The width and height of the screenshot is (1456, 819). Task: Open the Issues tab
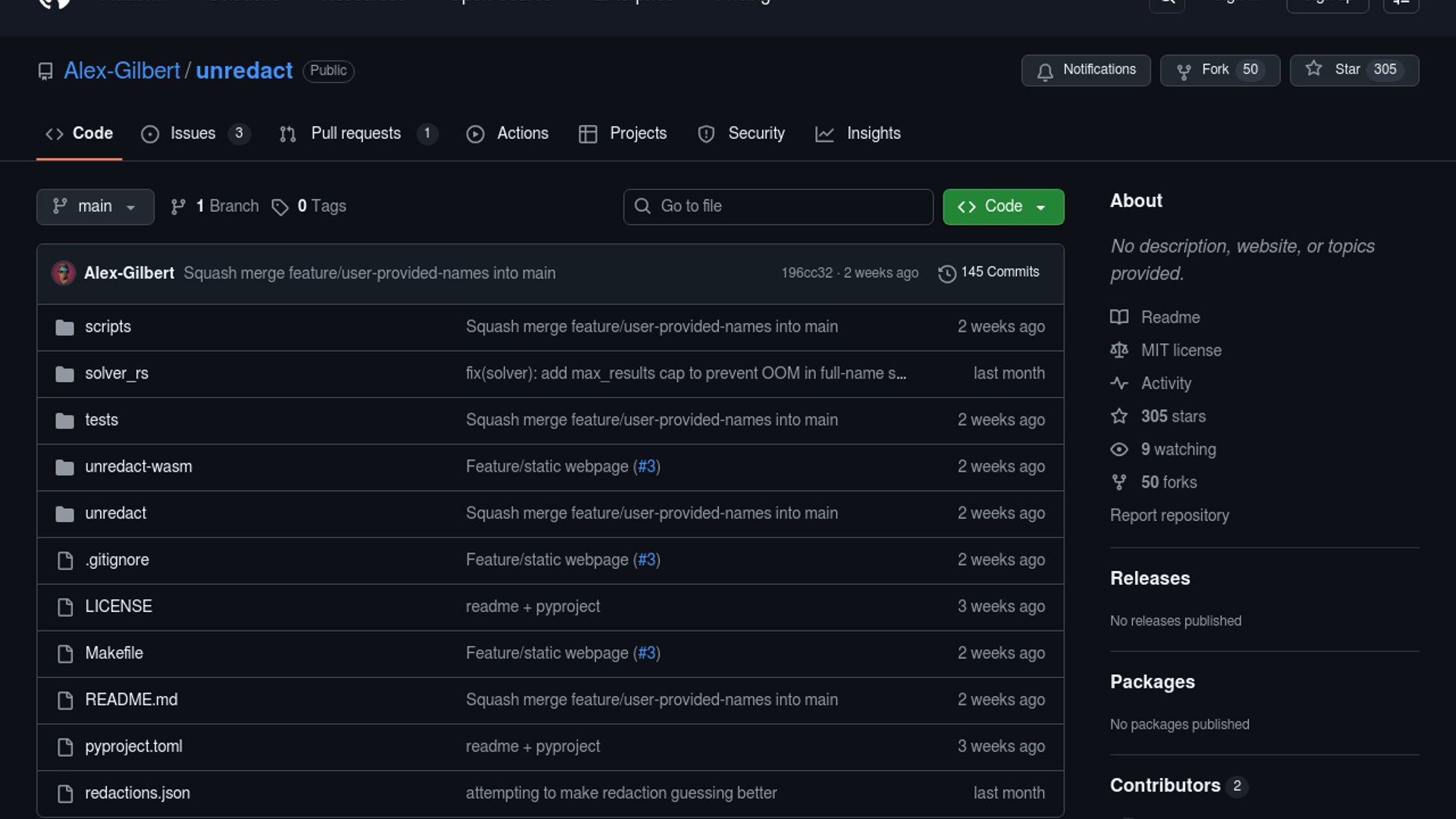tap(193, 133)
